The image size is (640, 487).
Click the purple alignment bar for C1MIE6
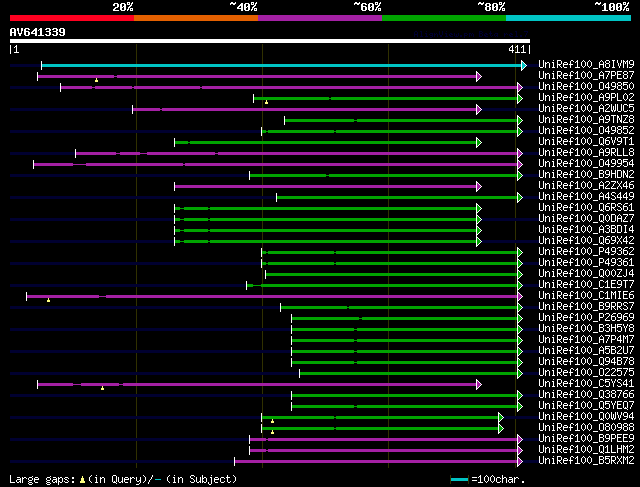click(x=272, y=296)
